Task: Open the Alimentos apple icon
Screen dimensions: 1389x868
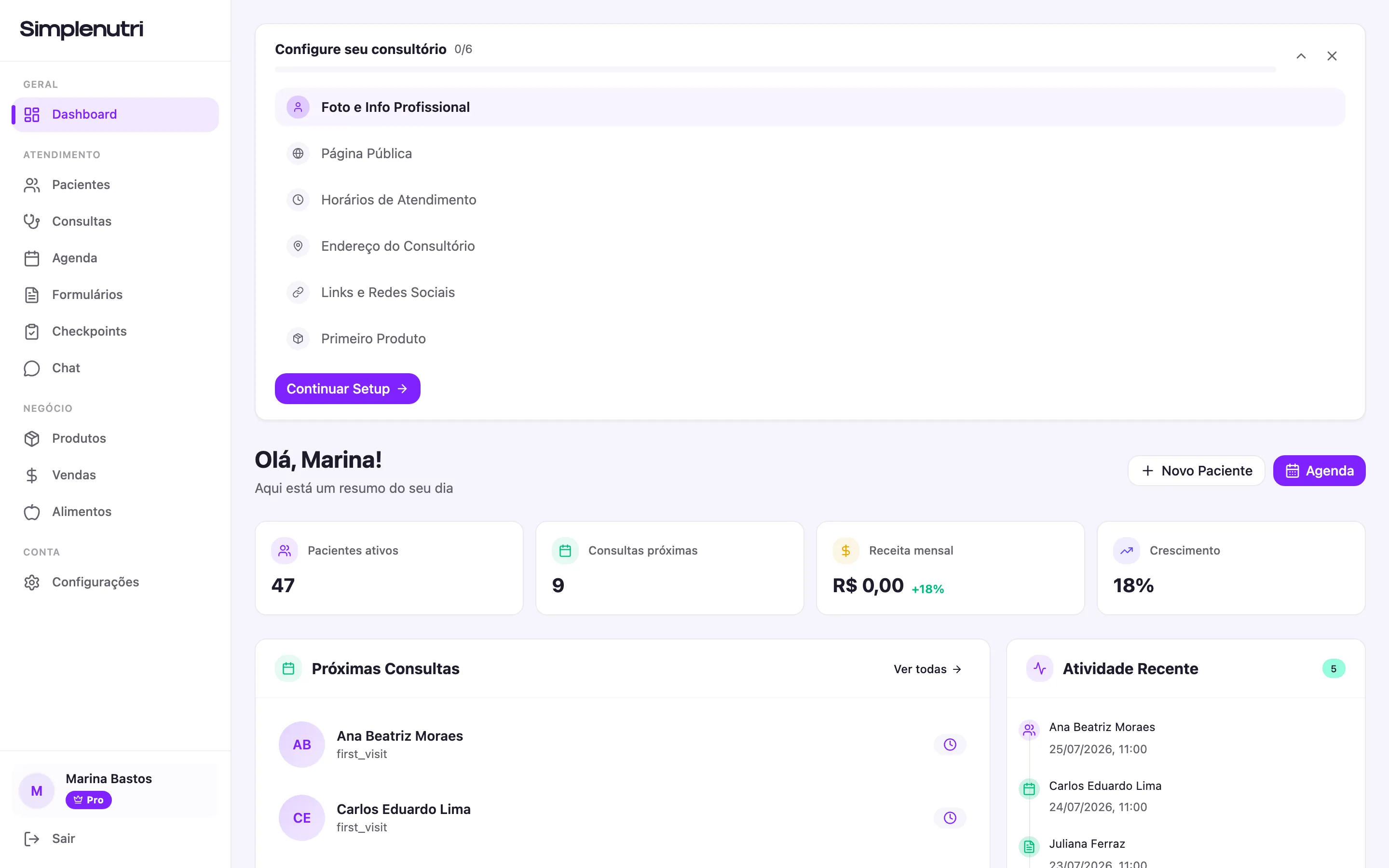Action: [31, 512]
